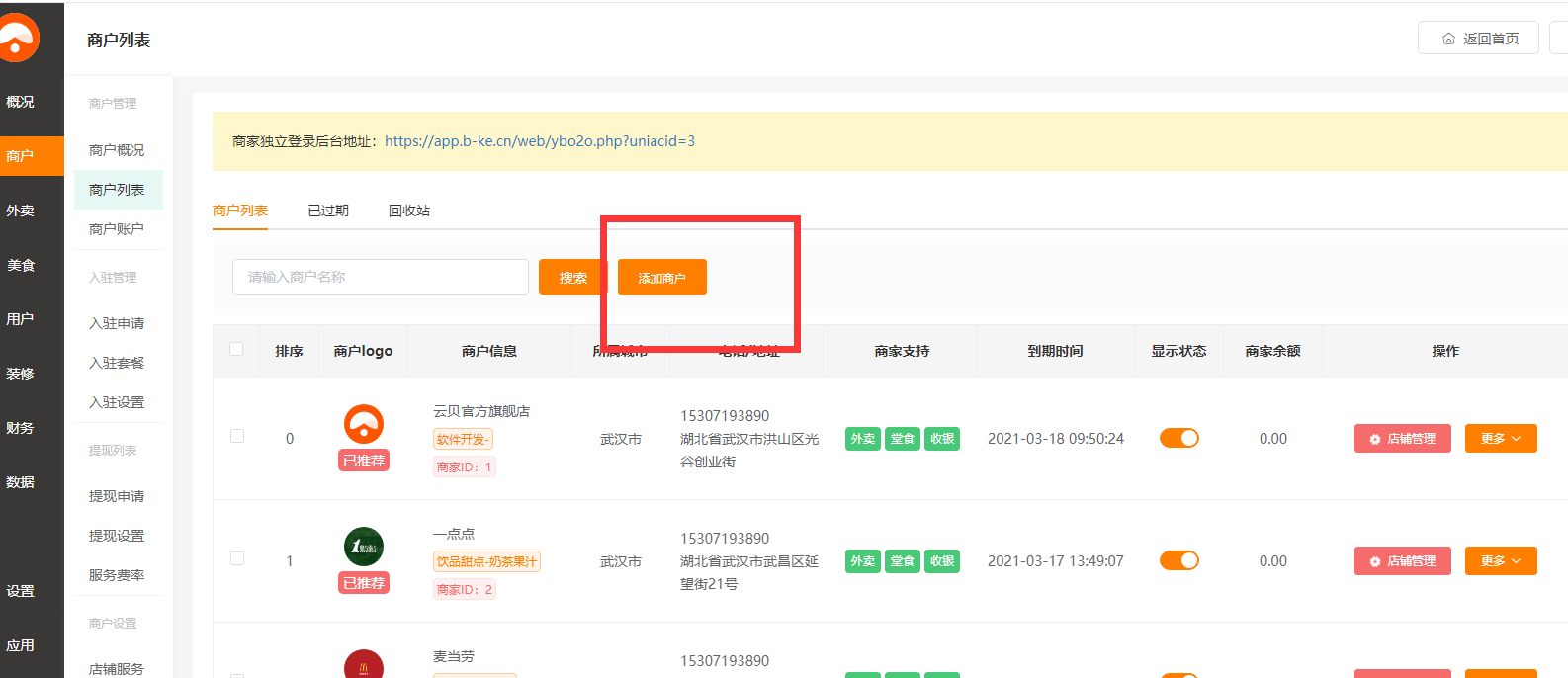Image resolution: width=1568 pixels, height=678 pixels.
Task: Click 堂食 tag in 云贝官方旗舰店 row
Action: (903, 439)
